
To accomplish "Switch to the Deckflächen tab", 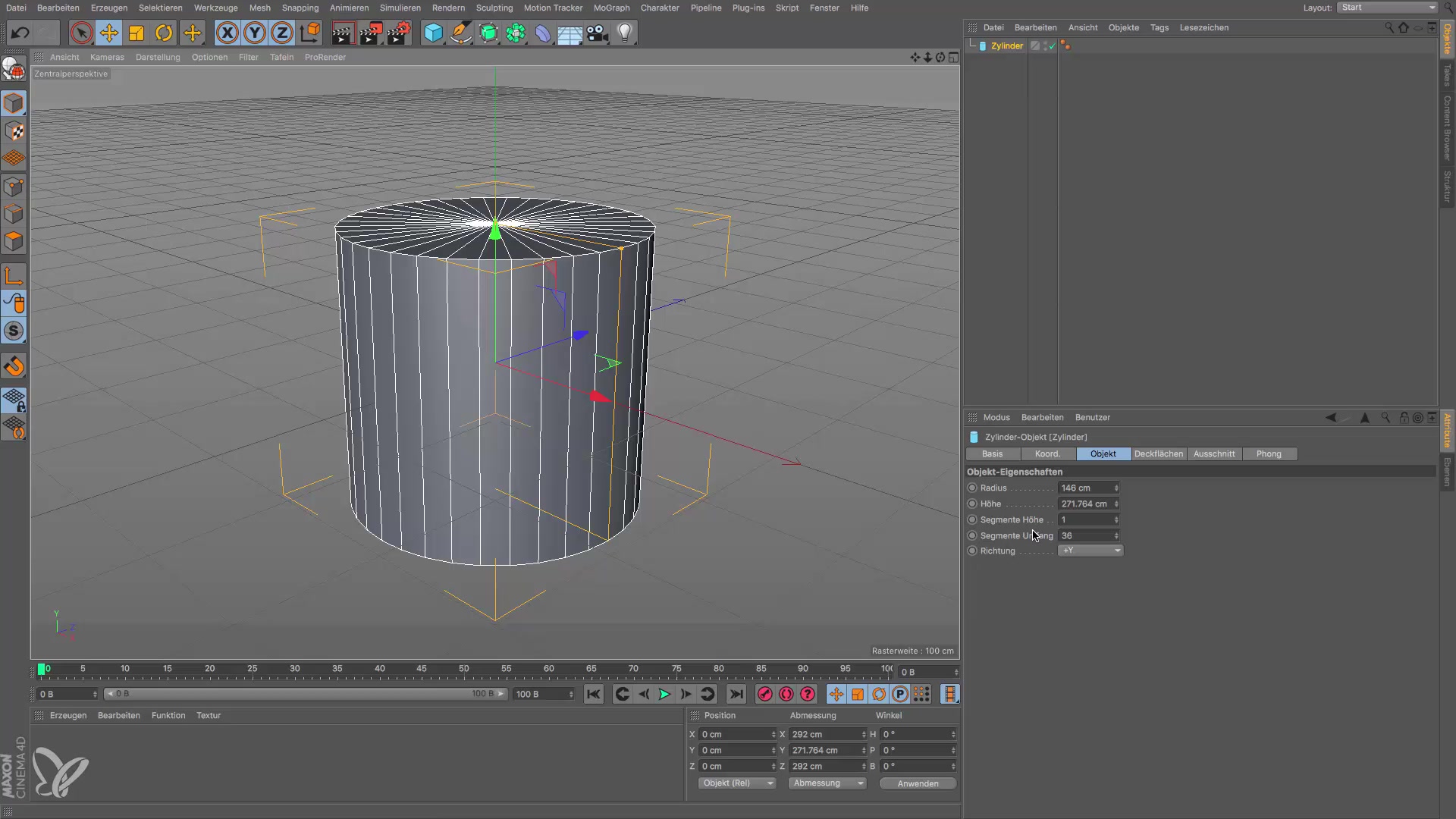I will 1158,454.
